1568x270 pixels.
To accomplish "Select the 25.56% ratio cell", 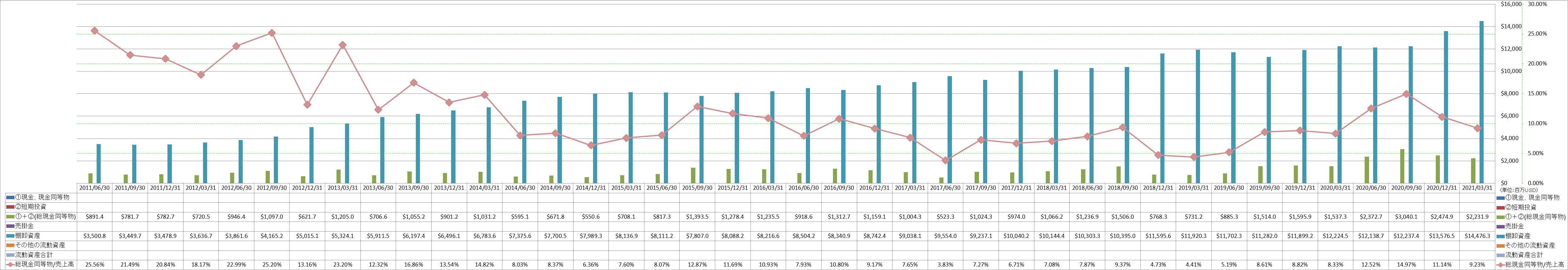I will (x=94, y=264).
